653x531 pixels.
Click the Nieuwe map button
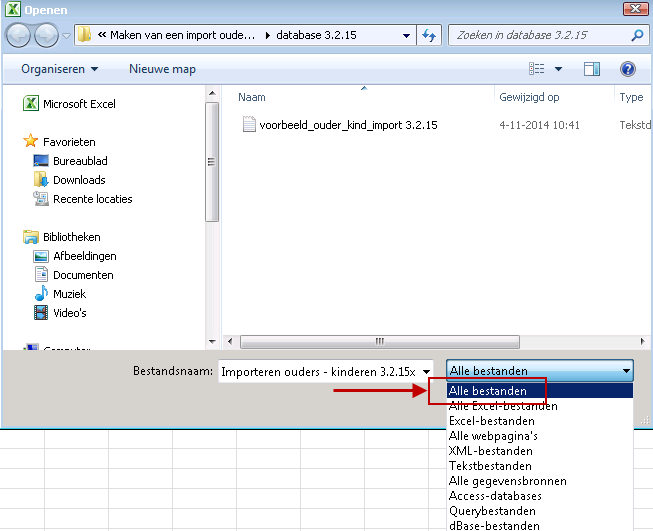(x=162, y=69)
